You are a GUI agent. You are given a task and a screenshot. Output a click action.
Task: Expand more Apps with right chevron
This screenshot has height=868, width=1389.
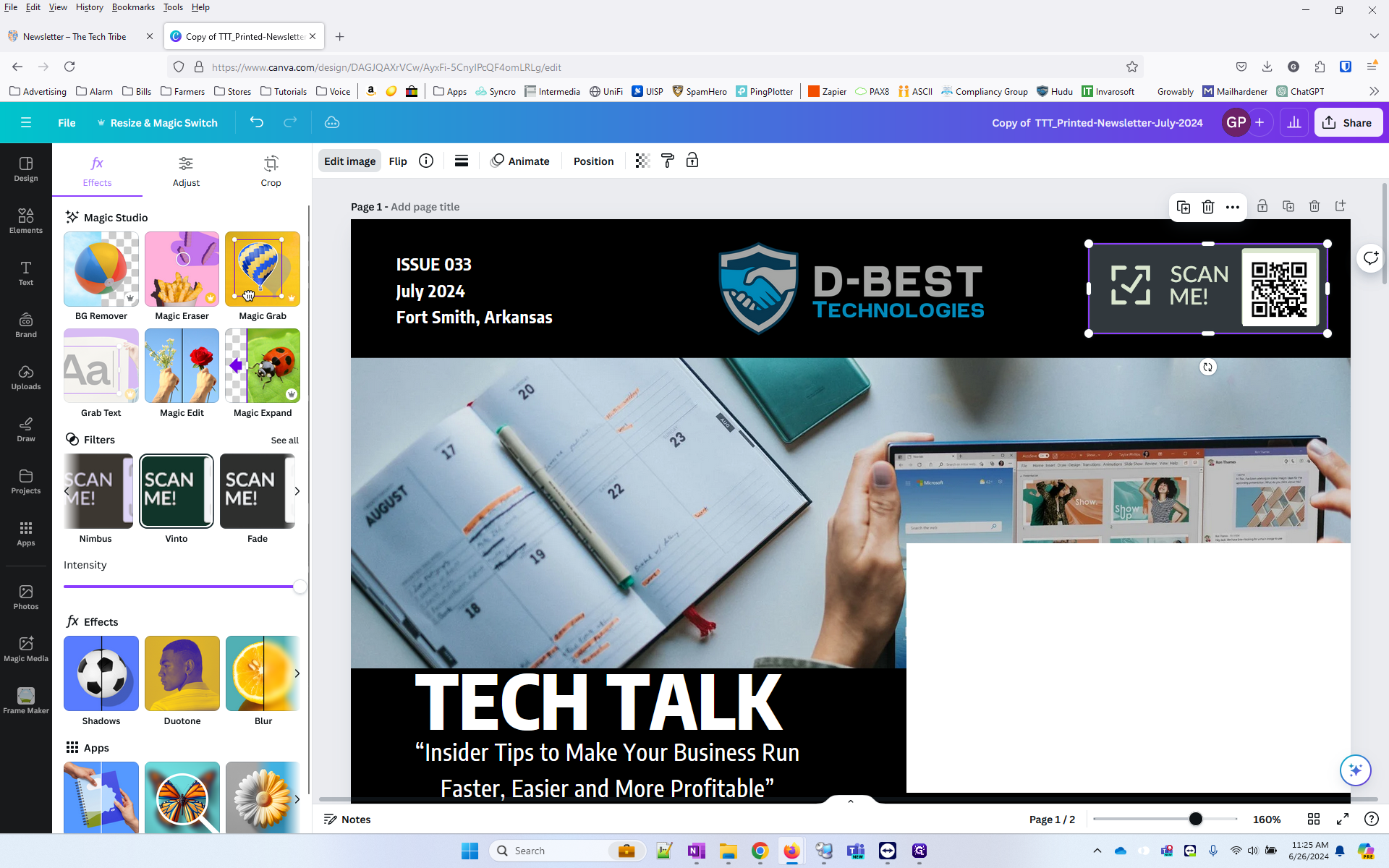click(x=297, y=799)
